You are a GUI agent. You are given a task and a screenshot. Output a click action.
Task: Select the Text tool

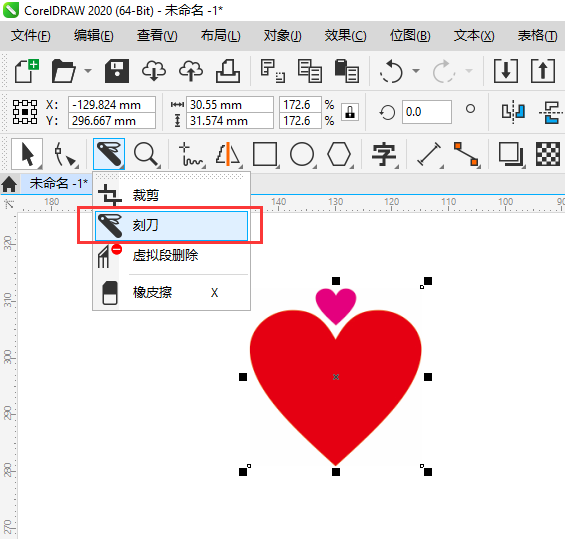coord(384,154)
